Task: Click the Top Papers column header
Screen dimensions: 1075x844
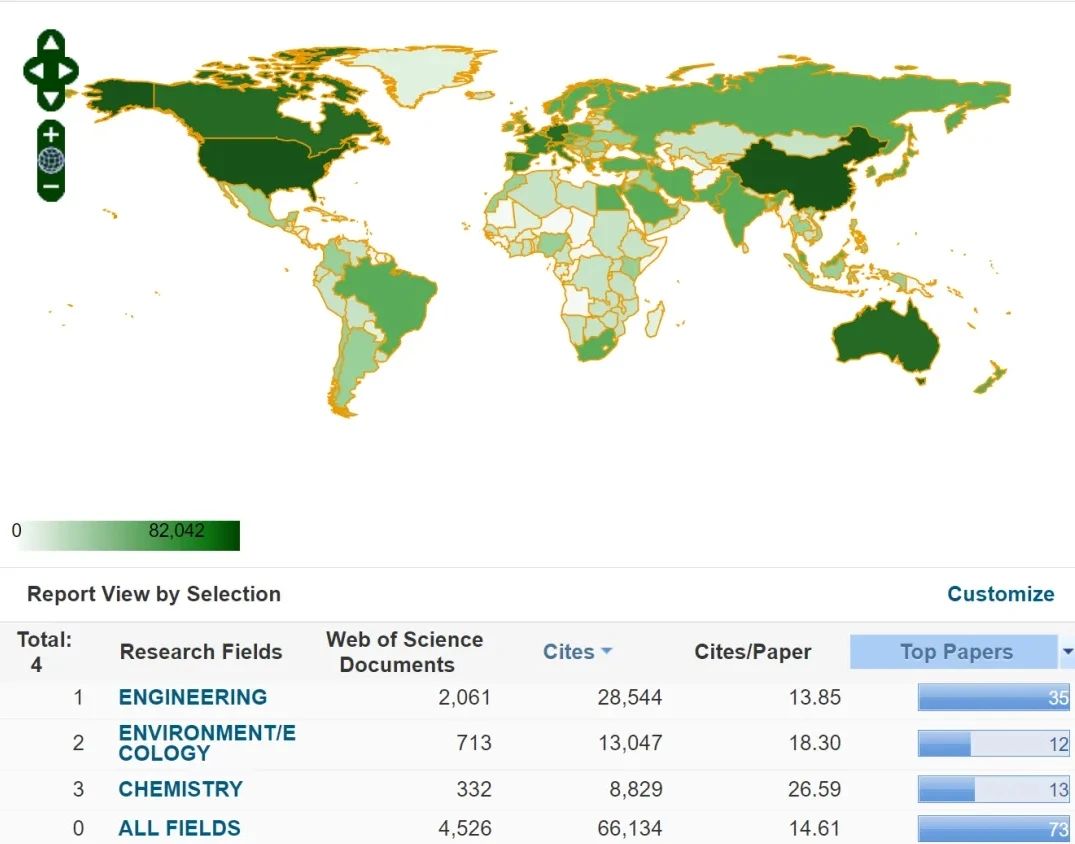Action: pyautogui.click(x=954, y=652)
